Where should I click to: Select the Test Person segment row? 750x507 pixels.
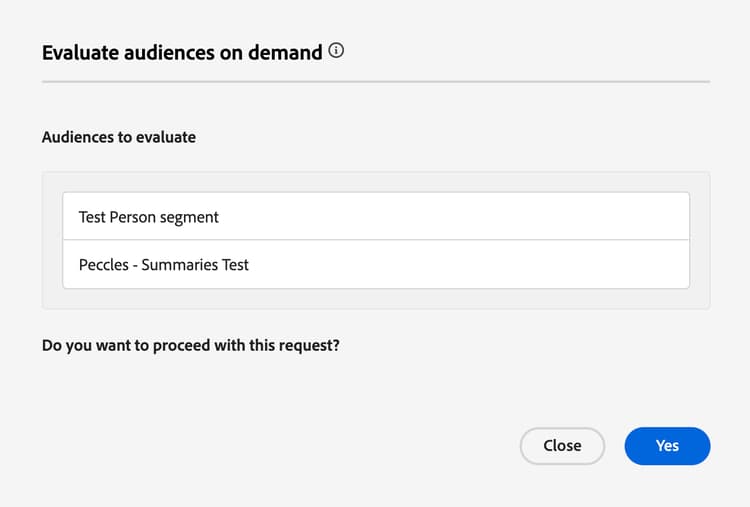point(375,216)
